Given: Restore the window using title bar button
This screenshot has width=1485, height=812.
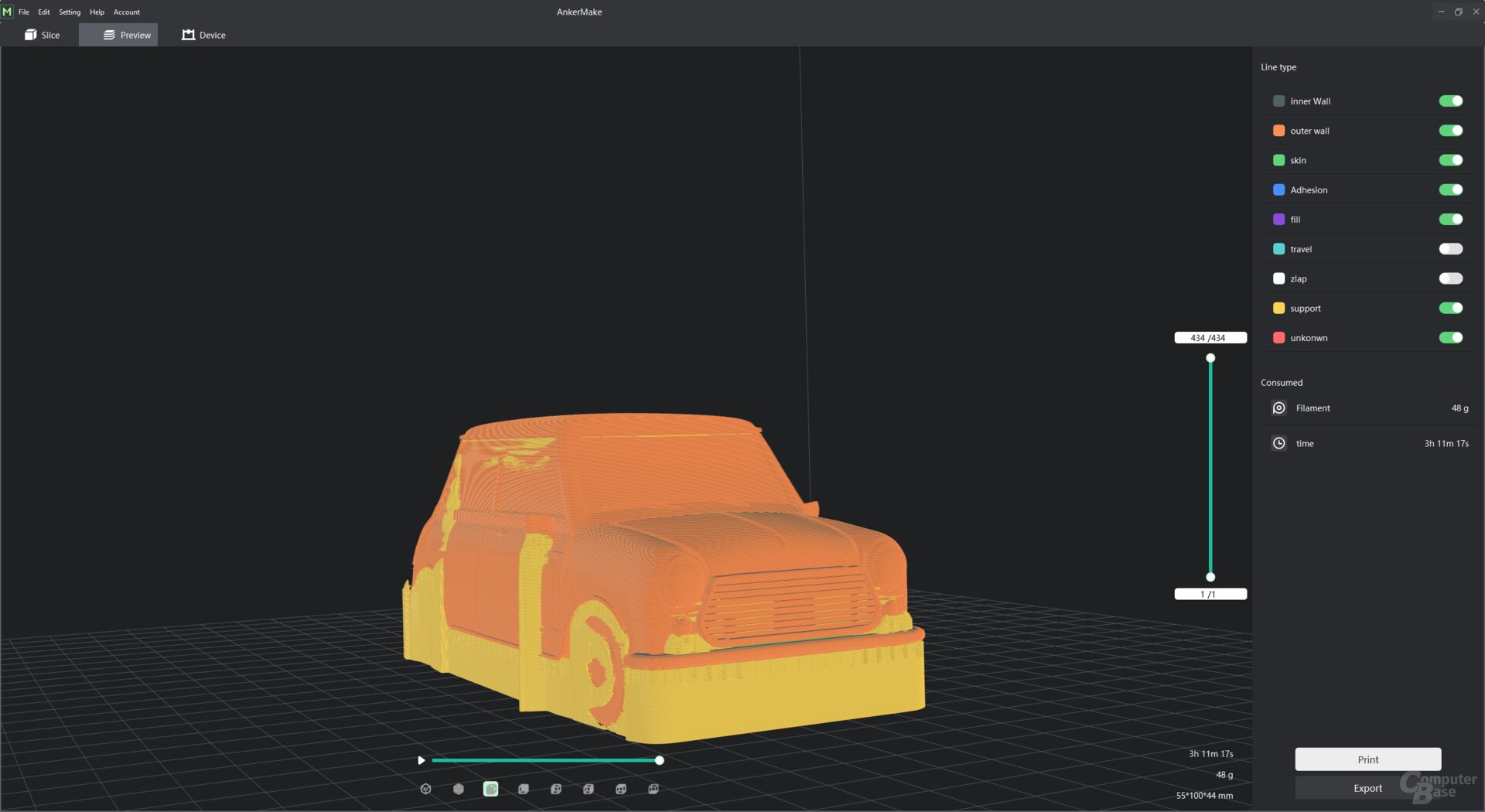Looking at the screenshot, I should coord(1458,12).
